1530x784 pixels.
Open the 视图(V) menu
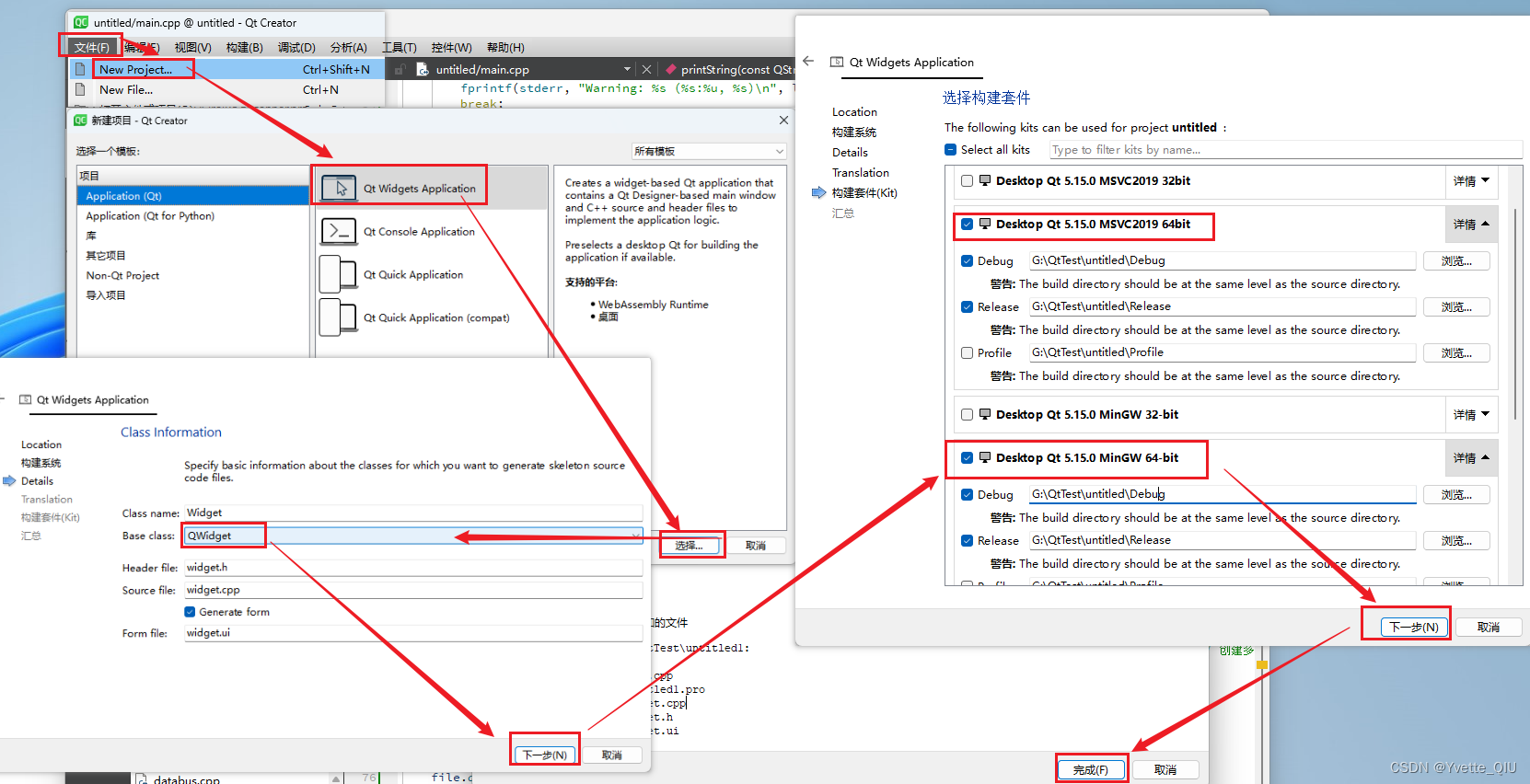(x=192, y=47)
